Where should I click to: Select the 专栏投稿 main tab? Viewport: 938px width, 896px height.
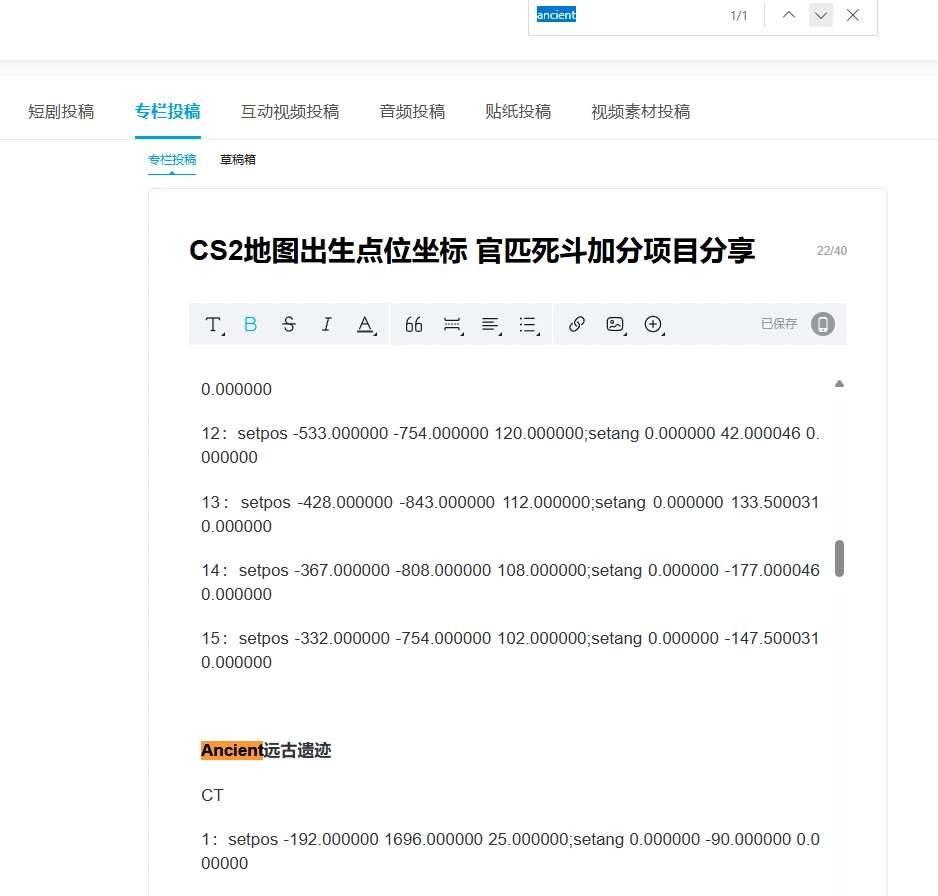[x=168, y=111]
